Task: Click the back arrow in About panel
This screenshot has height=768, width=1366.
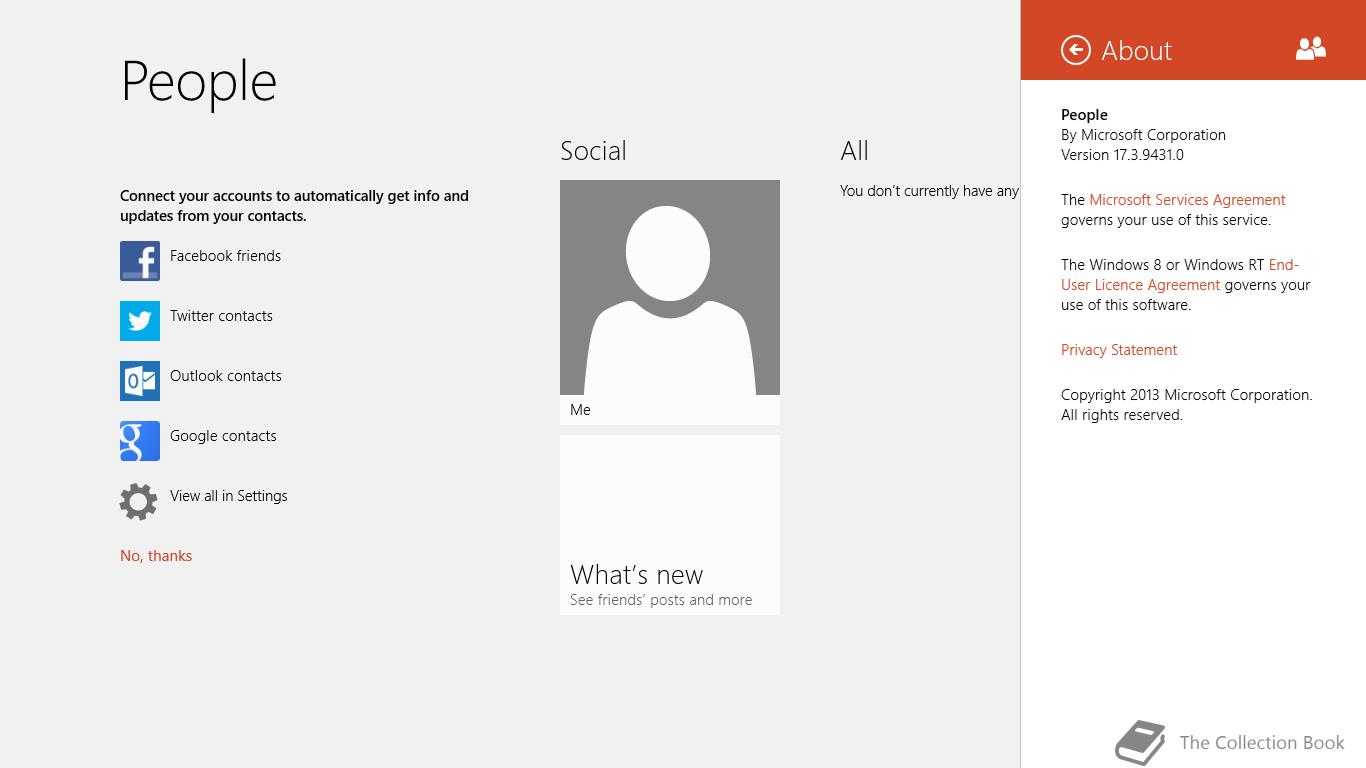Action: pos(1075,50)
